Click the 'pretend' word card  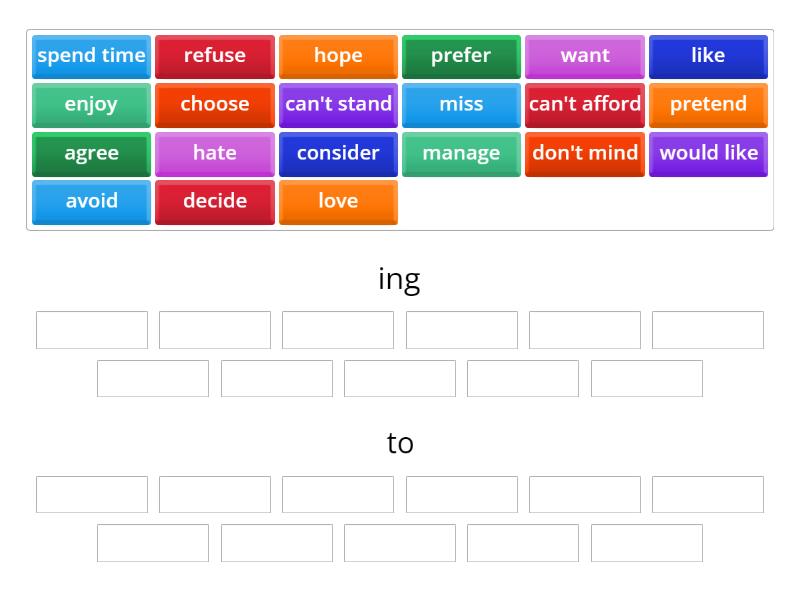click(708, 104)
